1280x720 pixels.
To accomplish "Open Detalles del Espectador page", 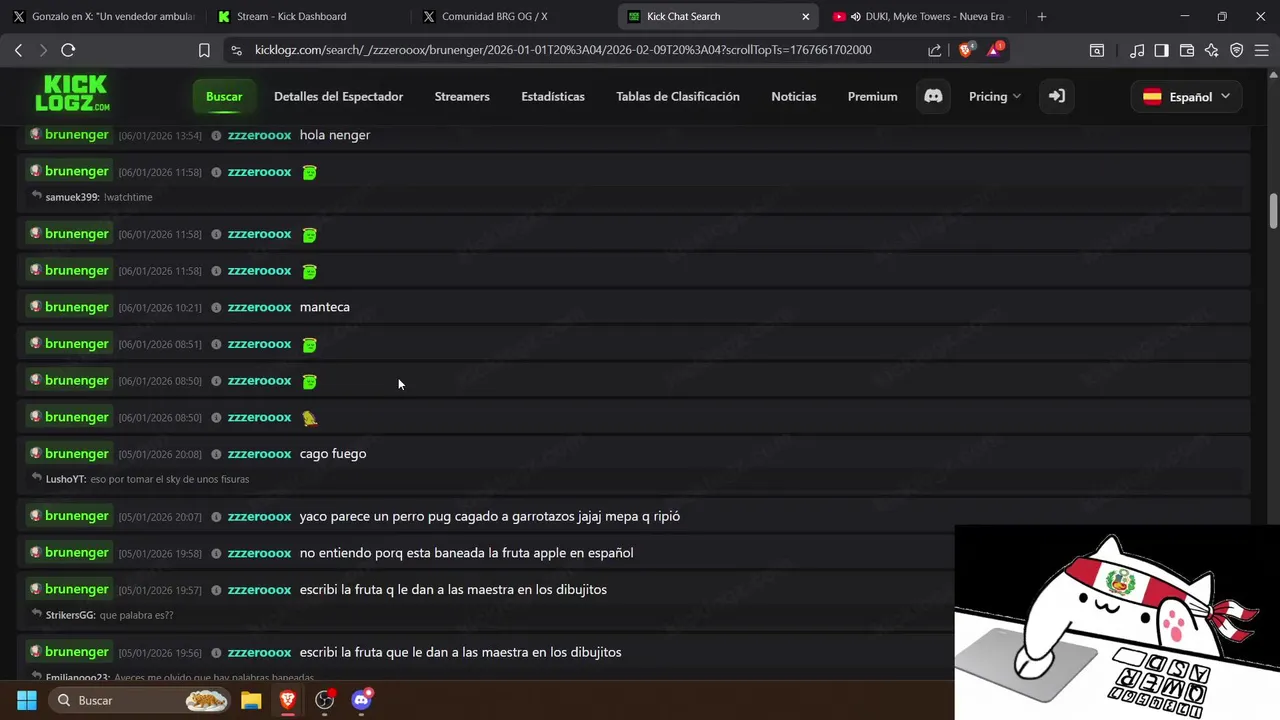I will point(338,96).
